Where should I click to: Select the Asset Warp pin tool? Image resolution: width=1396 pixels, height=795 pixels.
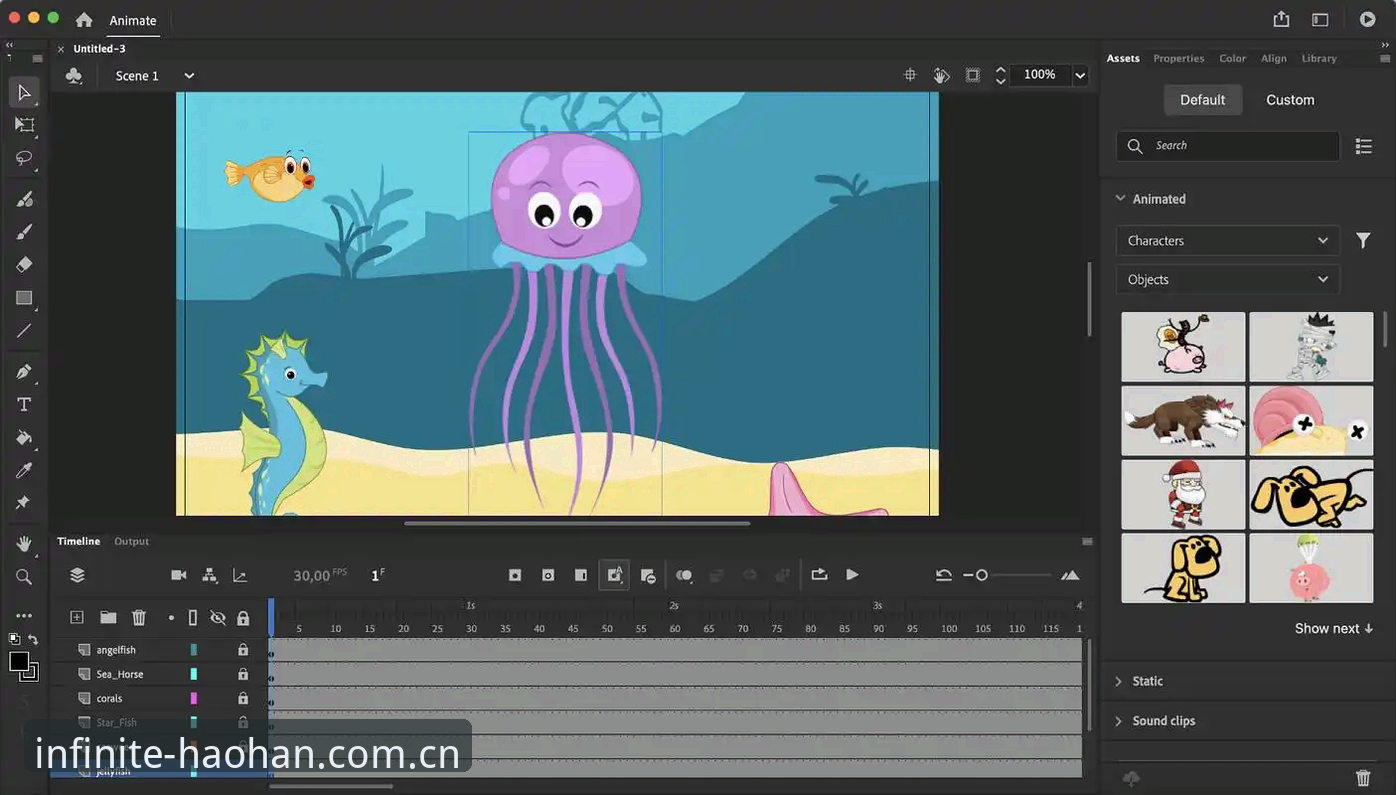[25, 502]
